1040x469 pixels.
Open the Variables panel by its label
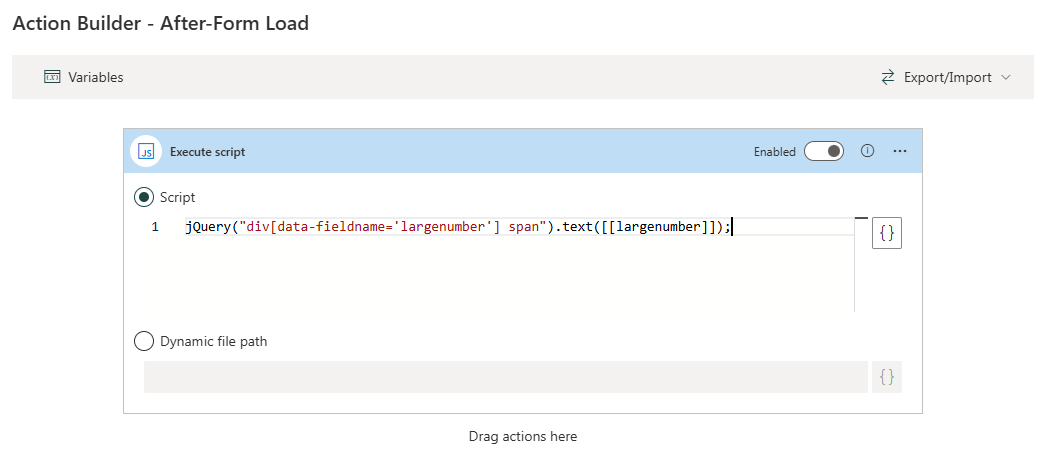(96, 77)
